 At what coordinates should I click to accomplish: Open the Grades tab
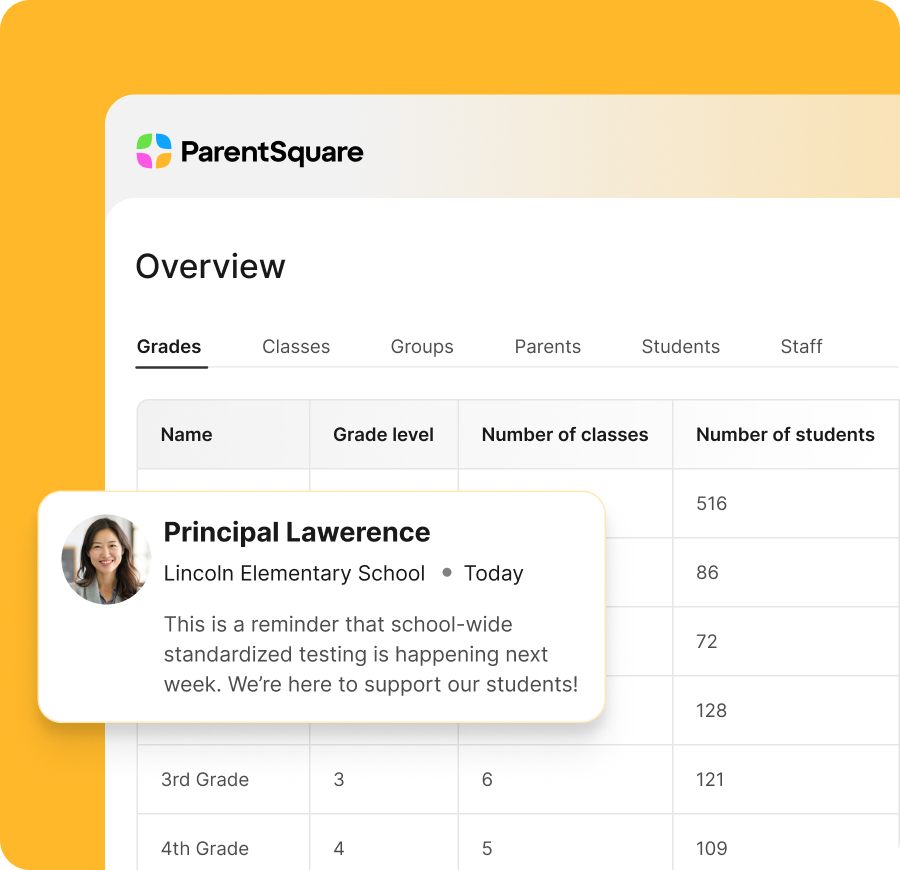tap(169, 347)
